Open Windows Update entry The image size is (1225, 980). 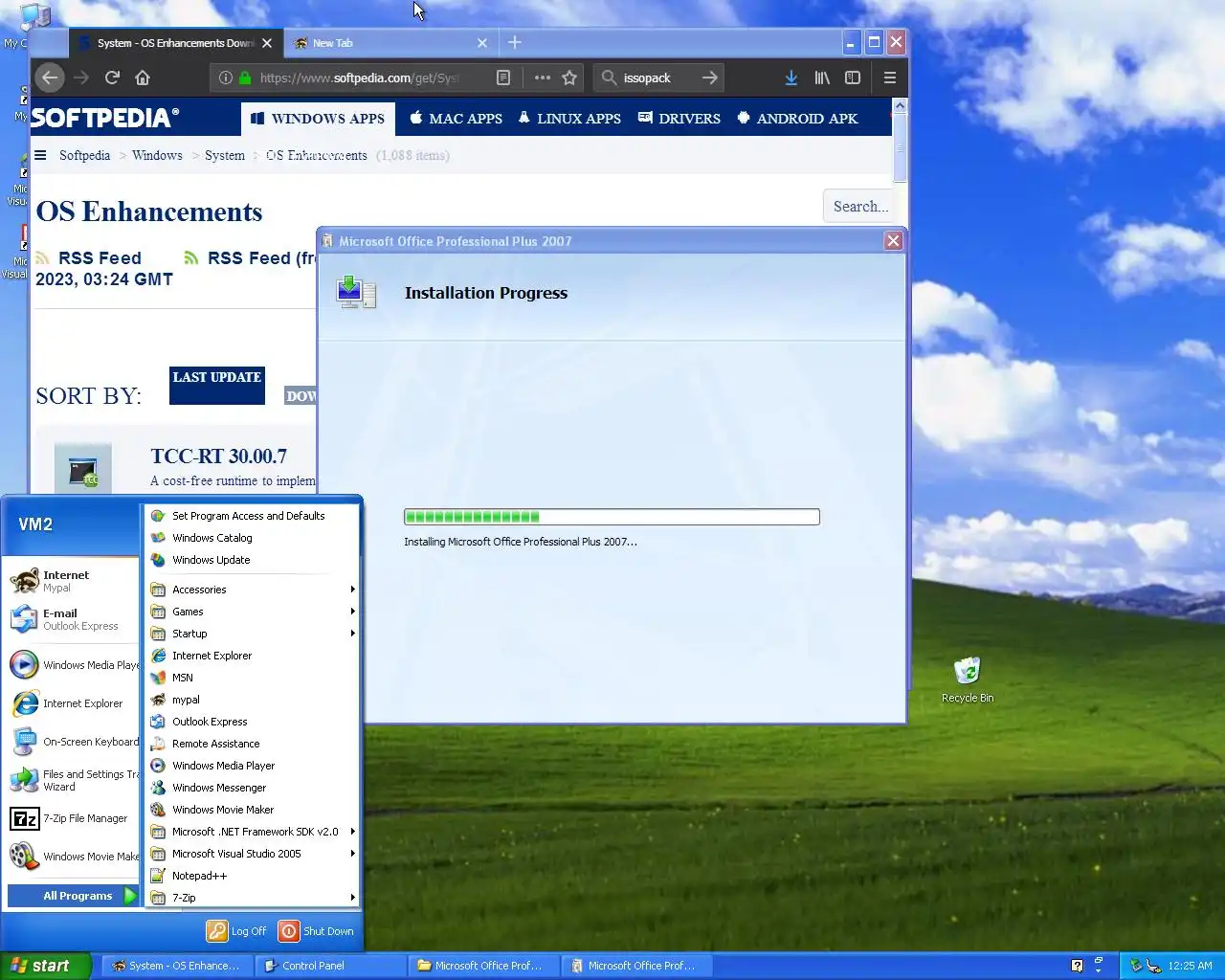click(x=253, y=560)
